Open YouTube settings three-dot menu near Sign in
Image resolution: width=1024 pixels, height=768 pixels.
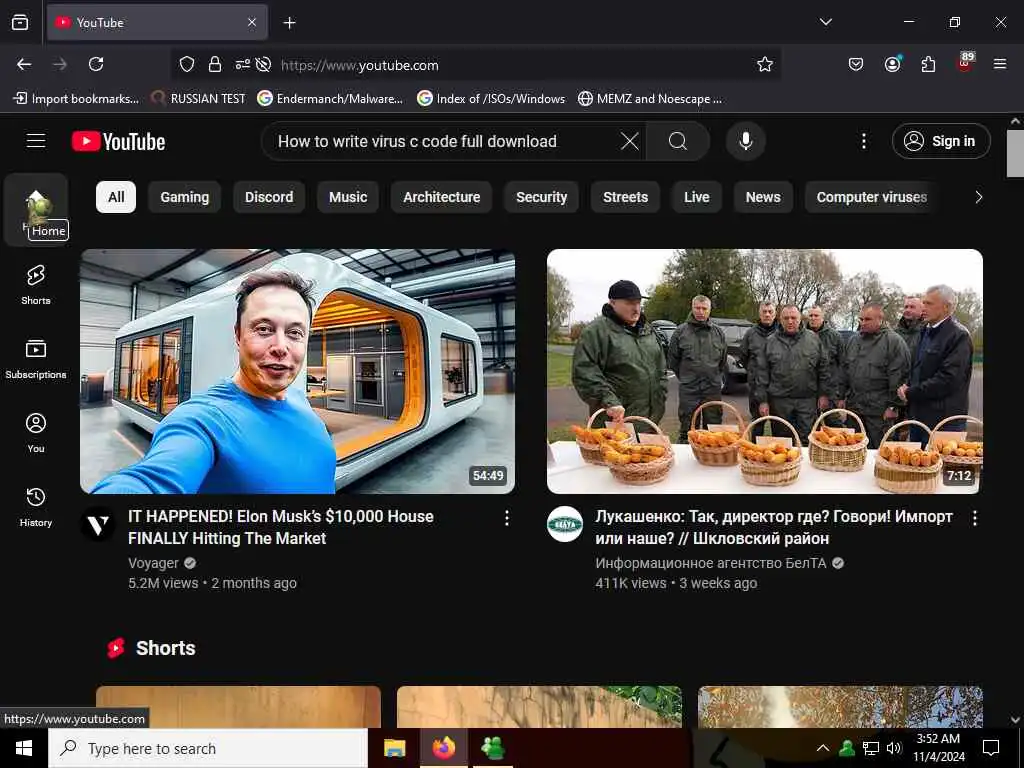(864, 141)
